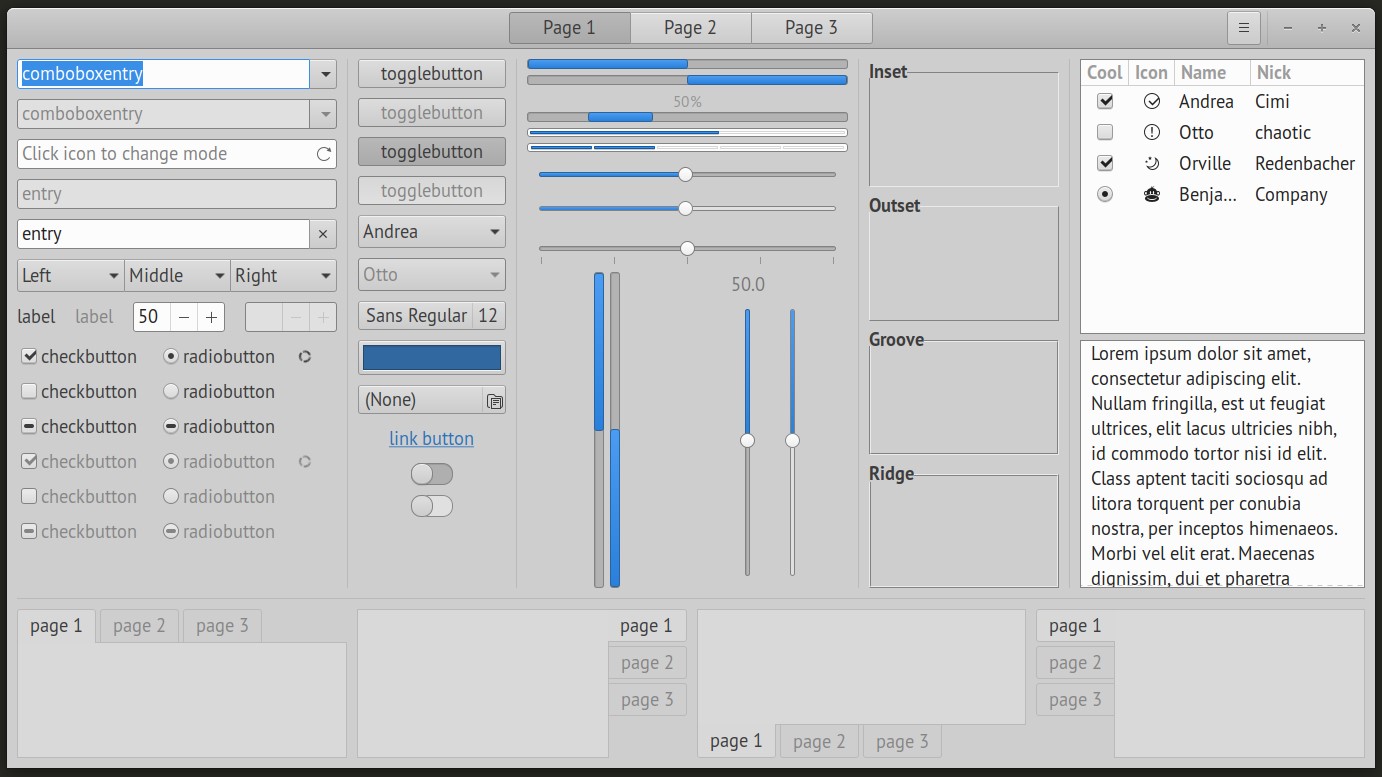Clear the entry field with its X icon
The height and width of the screenshot is (777, 1382).
click(x=322, y=234)
